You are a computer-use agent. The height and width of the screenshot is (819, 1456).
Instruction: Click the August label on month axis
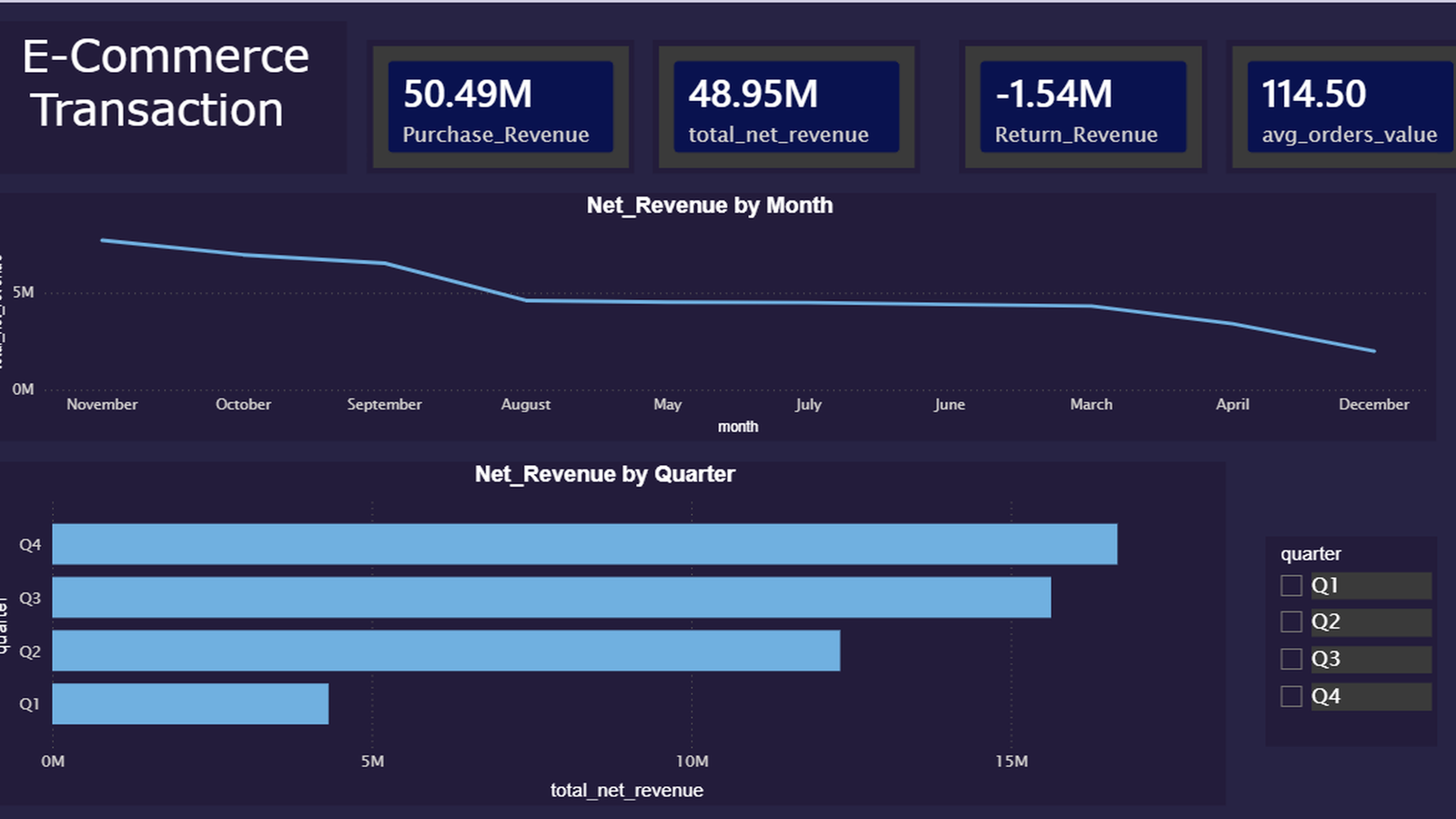click(x=526, y=404)
